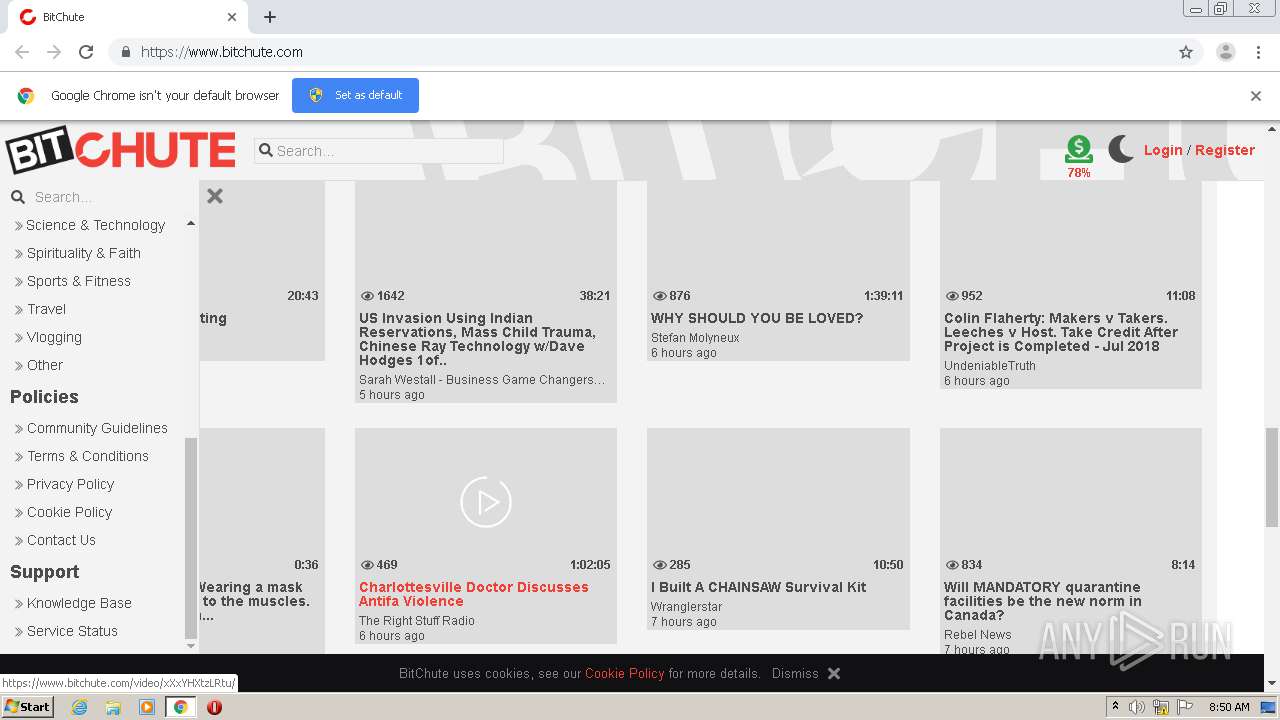Open Sports & Fitness category
The image size is (1280, 720).
[x=79, y=281]
